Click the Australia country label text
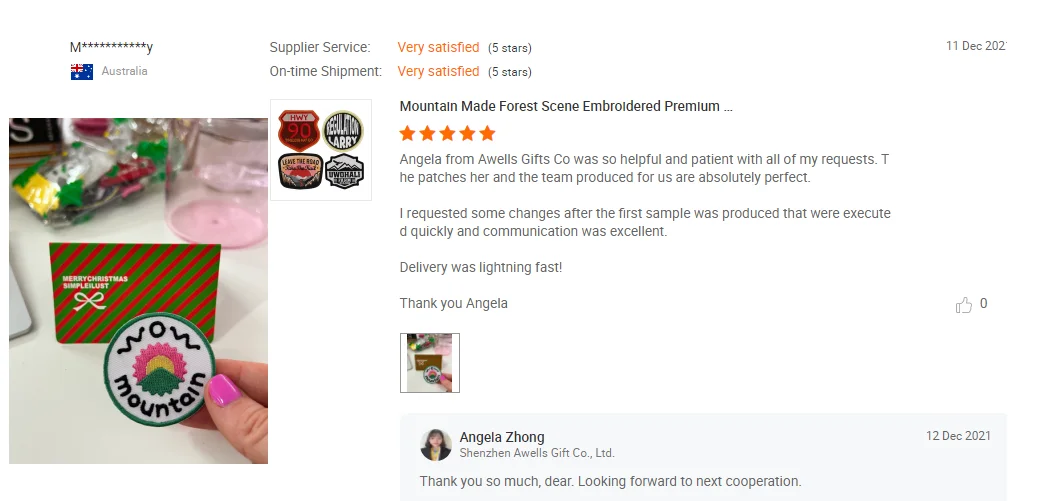This screenshot has width=1047, height=501. (124, 72)
